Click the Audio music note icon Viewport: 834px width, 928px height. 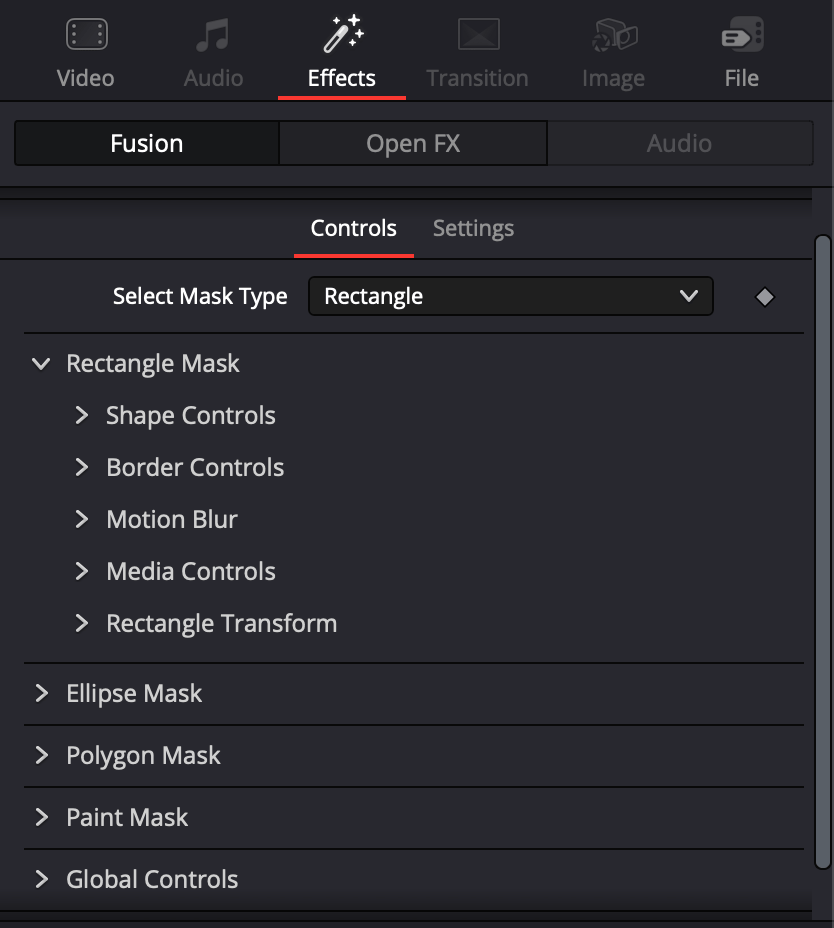[x=212, y=35]
